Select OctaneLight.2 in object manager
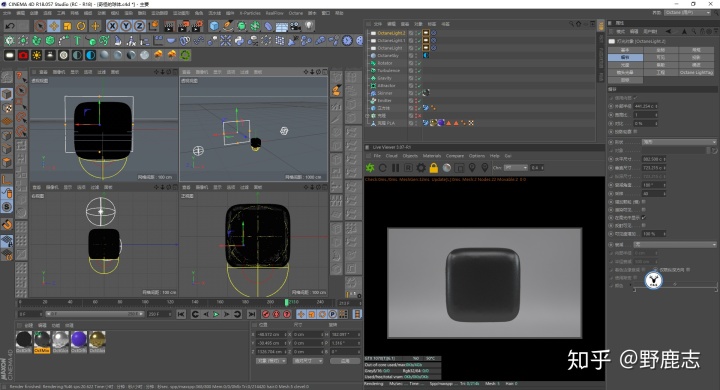Screen dimensions: 720x390 [x=391, y=33]
